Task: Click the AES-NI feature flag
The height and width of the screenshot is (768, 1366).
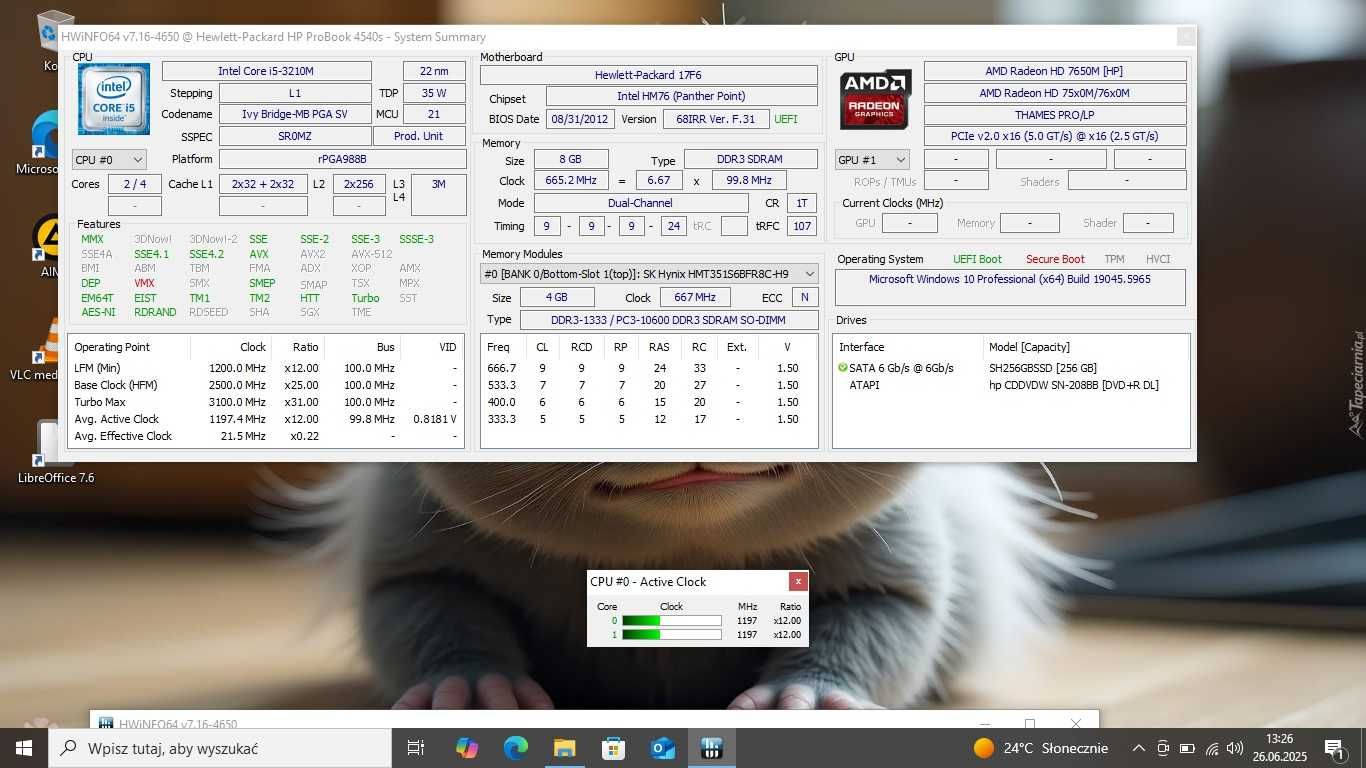Action: coord(98,312)
